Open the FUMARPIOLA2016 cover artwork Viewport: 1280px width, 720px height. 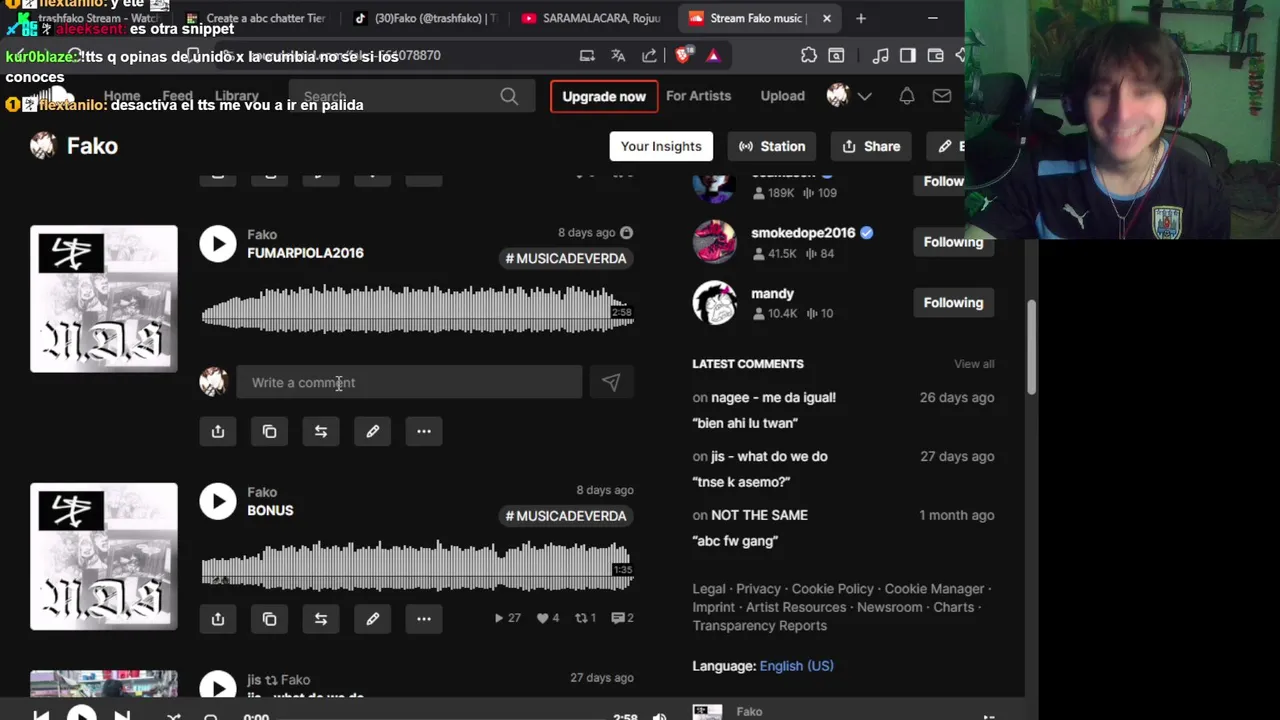coord(104,298)
